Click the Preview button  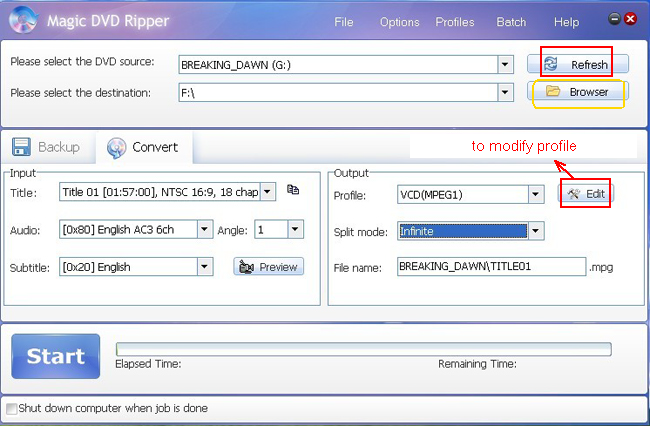click(x=269, y=267)
